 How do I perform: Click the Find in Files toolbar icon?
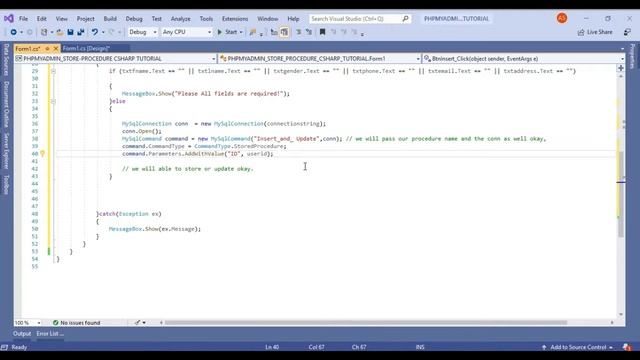[x=253, y=32]
